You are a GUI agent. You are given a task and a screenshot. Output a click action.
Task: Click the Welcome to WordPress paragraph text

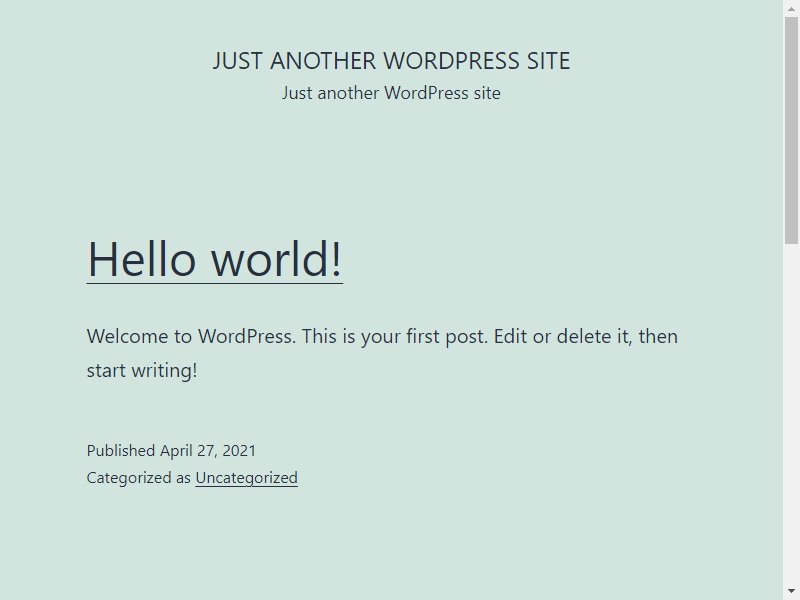(382, 353)
